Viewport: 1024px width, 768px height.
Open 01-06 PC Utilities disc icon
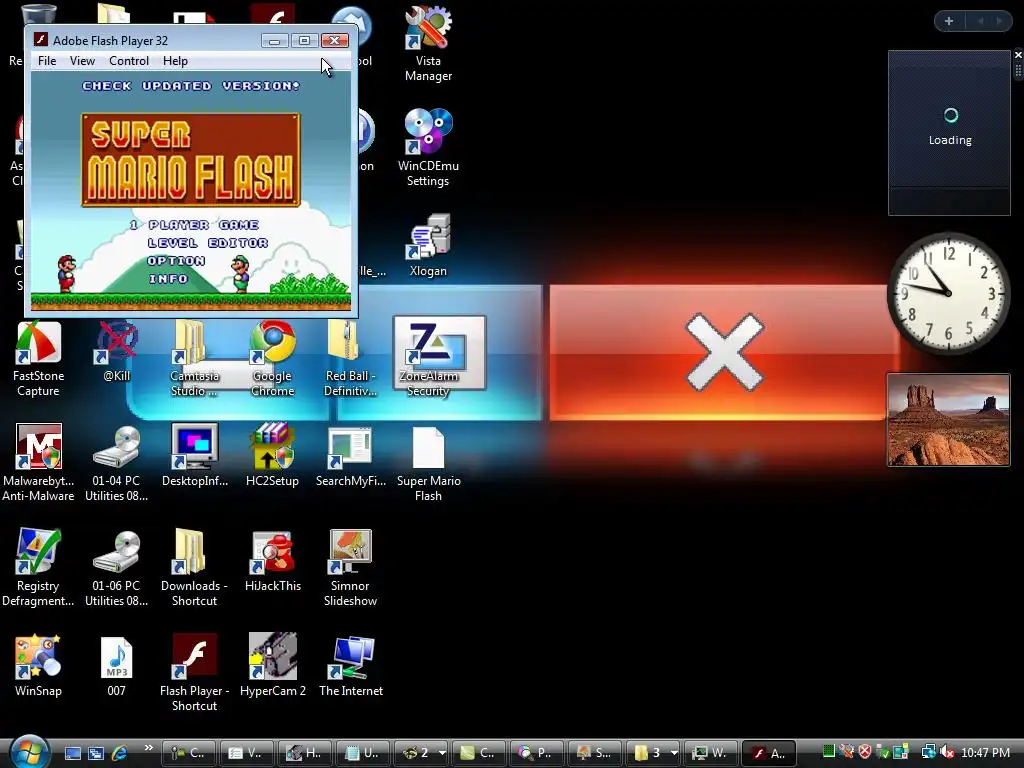click(116, 568)
